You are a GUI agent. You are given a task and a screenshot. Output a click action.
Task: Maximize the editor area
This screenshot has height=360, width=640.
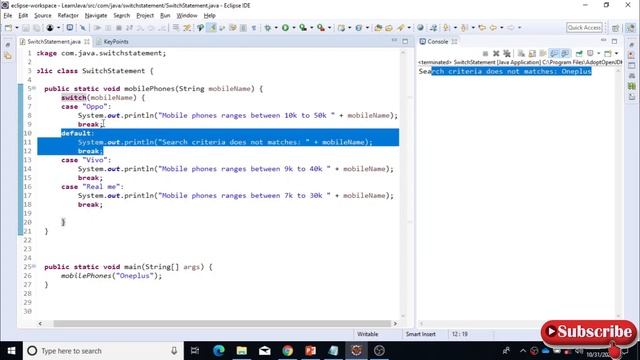[x=405, y=41]
